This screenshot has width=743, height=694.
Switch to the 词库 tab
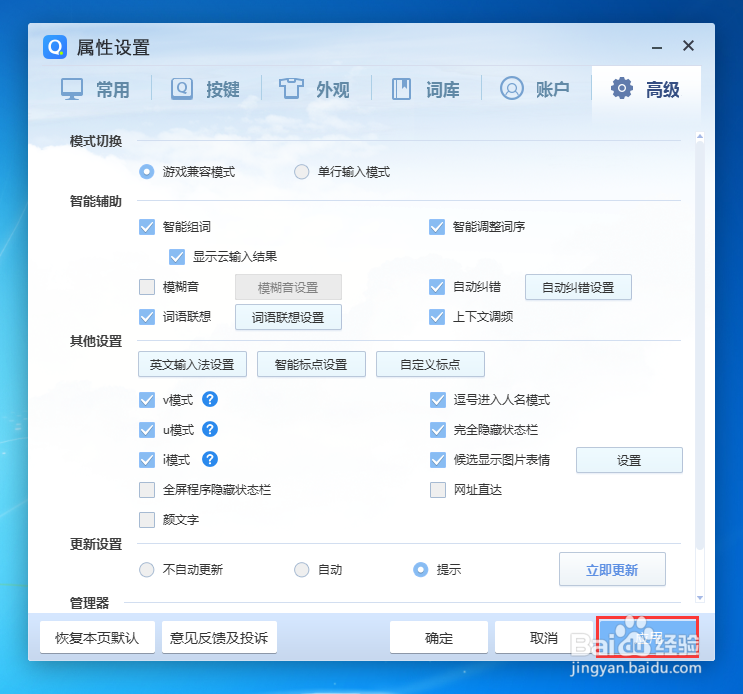coord(426,89)
